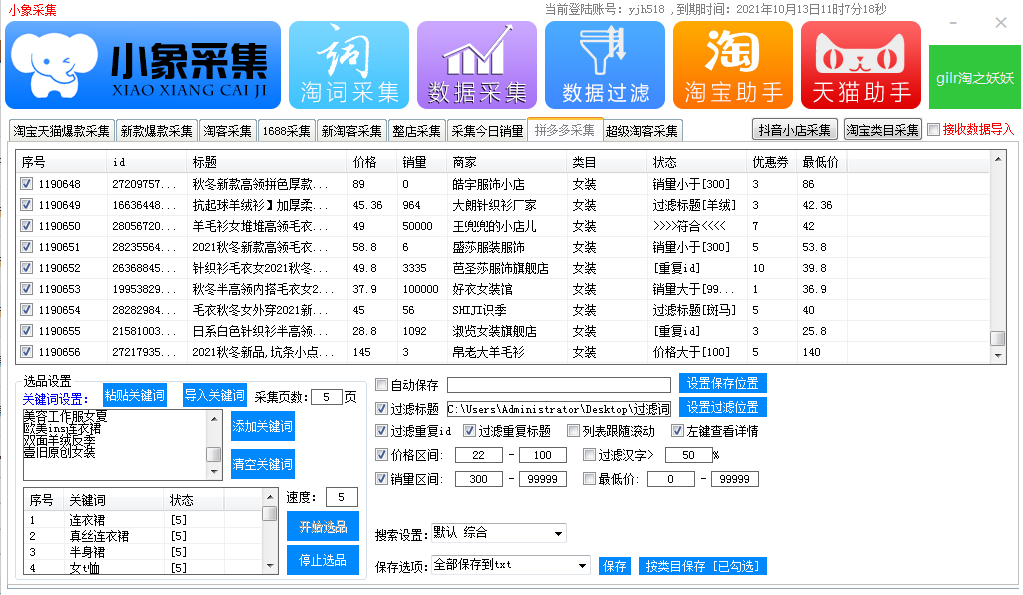Uncheck row 1190650 checkbox
The image size is (1023, 595).
coord(26,226)
